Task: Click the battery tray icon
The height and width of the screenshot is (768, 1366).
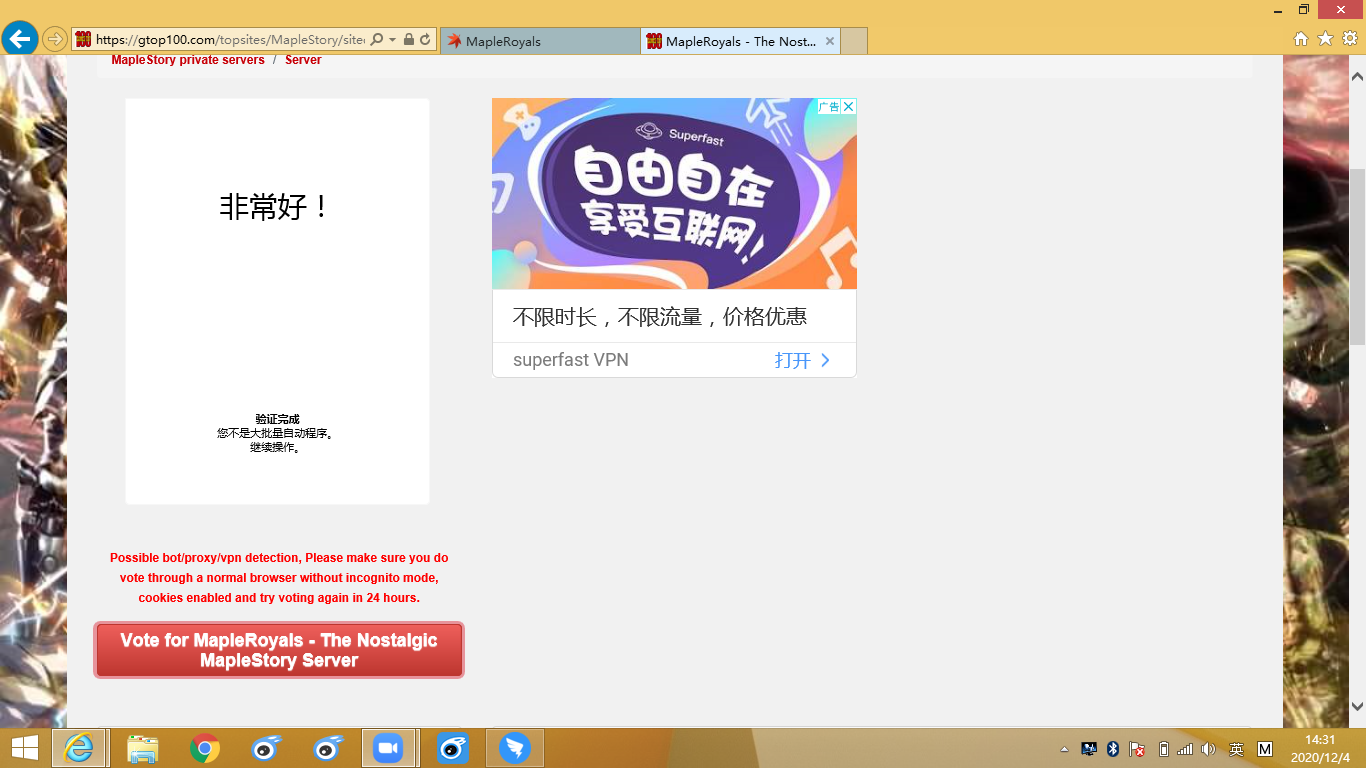Action: pos(1163,749)
